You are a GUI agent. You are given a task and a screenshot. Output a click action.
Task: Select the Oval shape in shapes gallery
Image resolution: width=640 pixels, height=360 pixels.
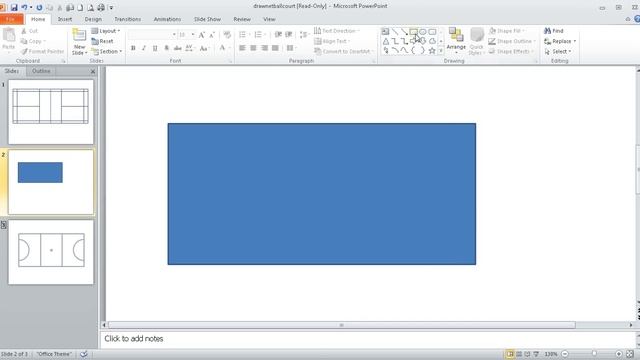423,31
